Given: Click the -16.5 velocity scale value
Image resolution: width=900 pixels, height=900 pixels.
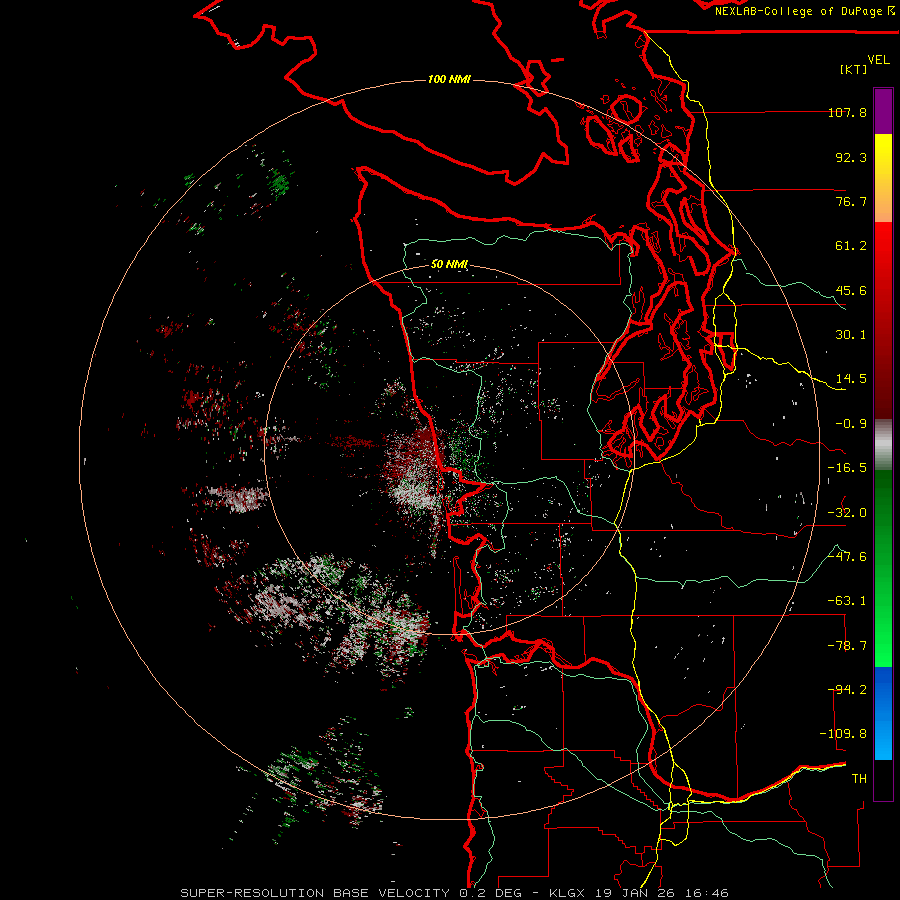Looking at the screenshot, I should (847, 468).
